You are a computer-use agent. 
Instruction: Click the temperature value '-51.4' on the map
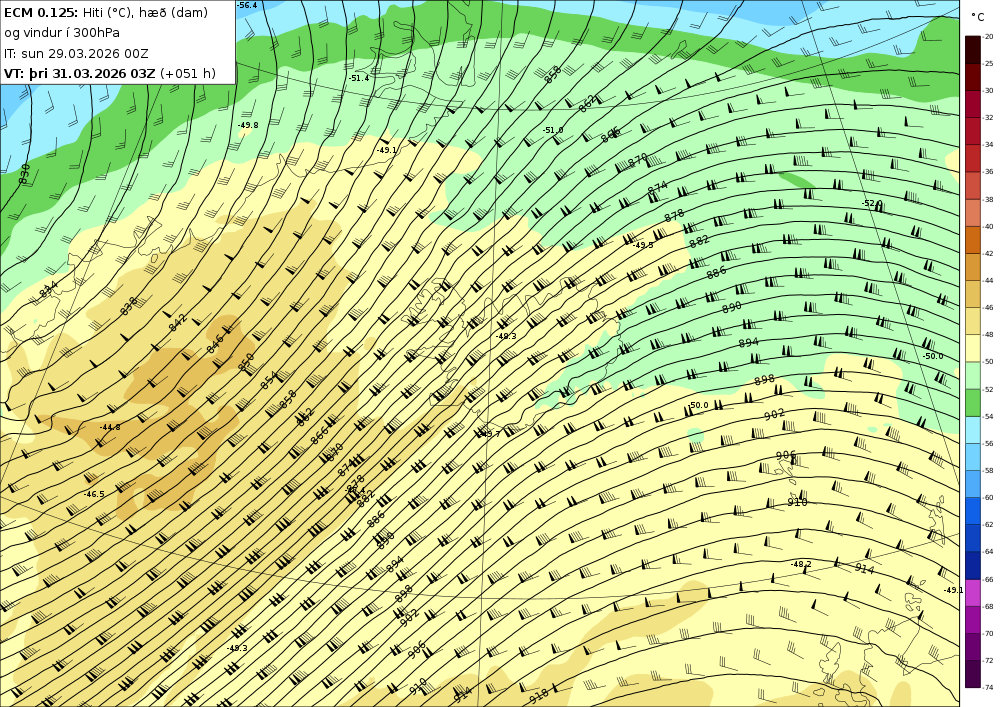359,78
